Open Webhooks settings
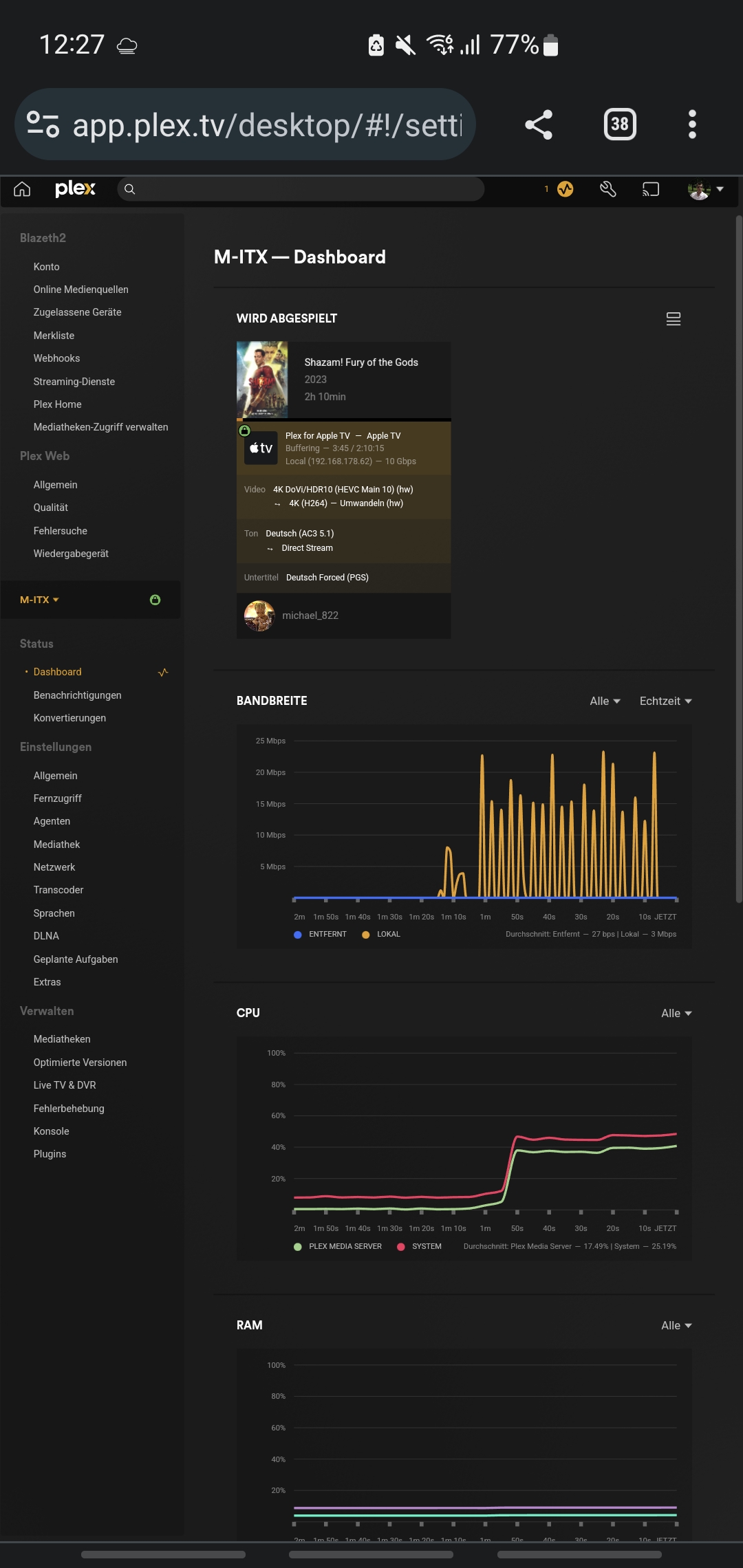The image size is (743, 1568). [x=57, y=358]
